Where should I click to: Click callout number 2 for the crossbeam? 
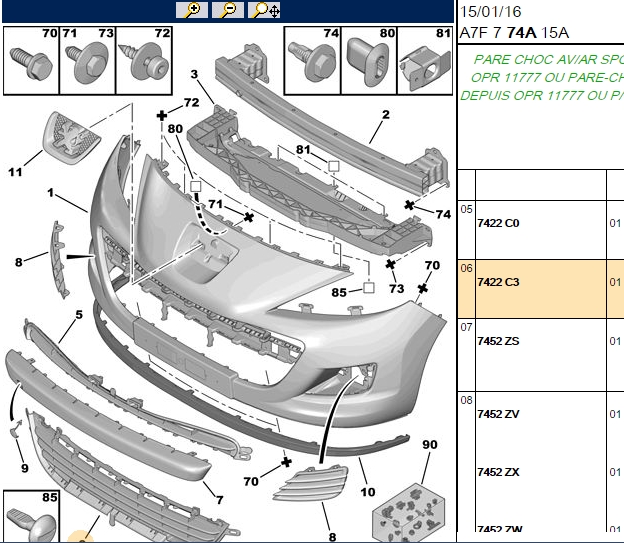pos(386,115)
